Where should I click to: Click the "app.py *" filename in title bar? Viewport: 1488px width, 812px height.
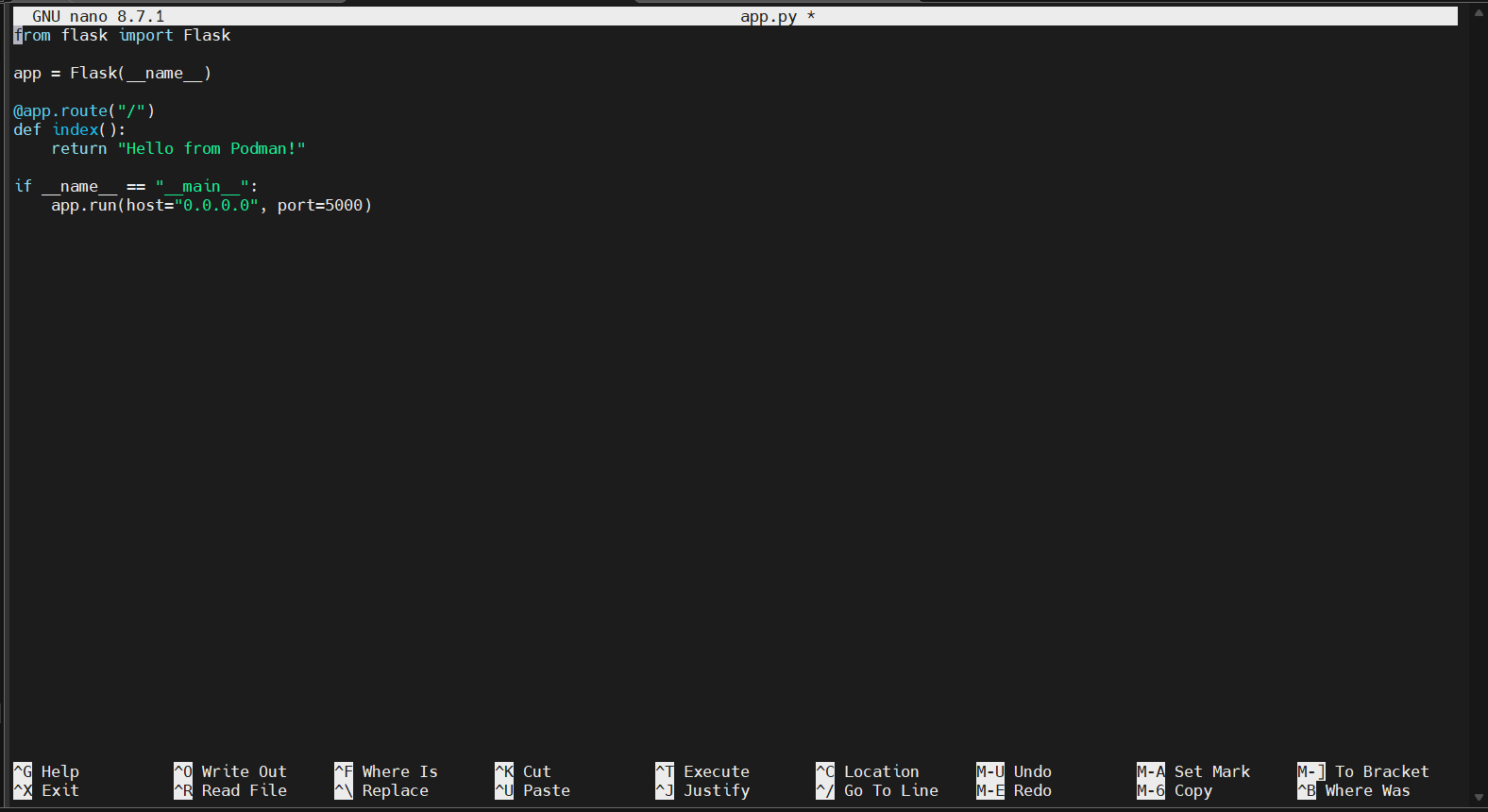pos(778,16)
